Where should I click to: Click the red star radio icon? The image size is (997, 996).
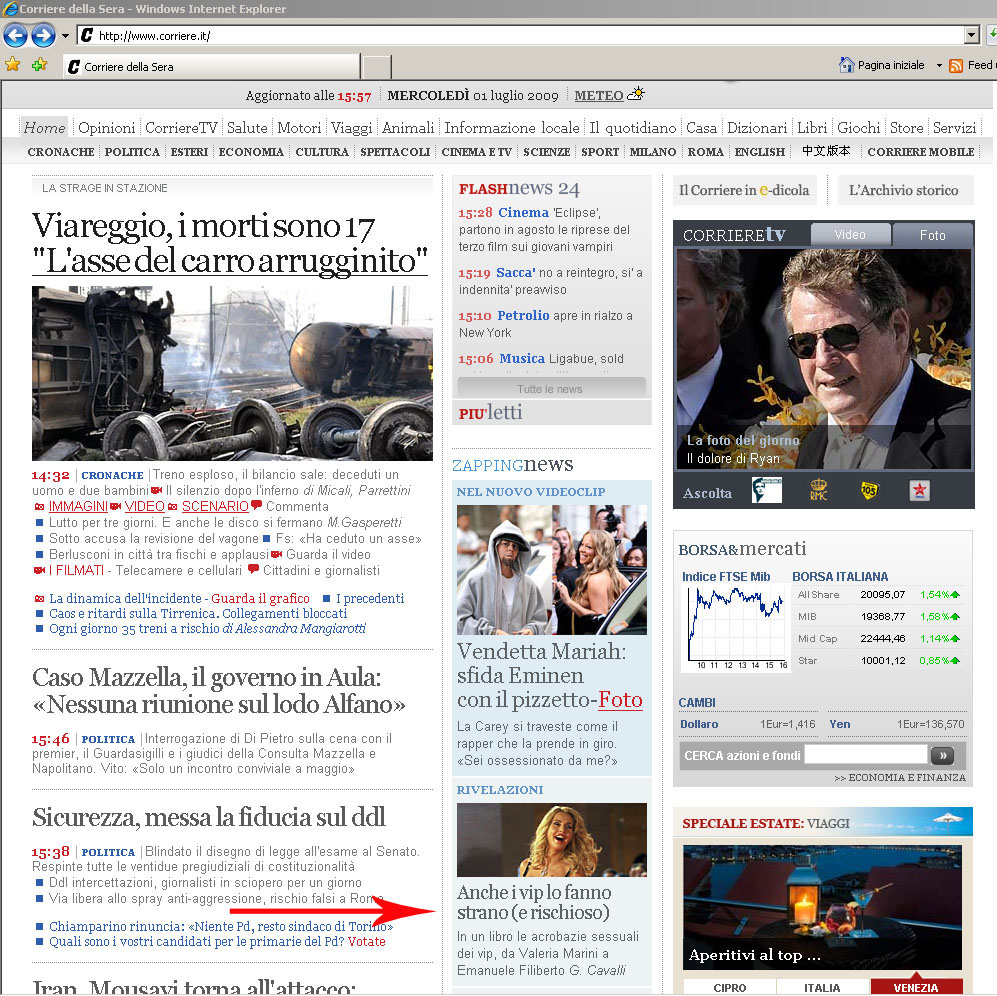pyautogui.click(x=919, y=490)
